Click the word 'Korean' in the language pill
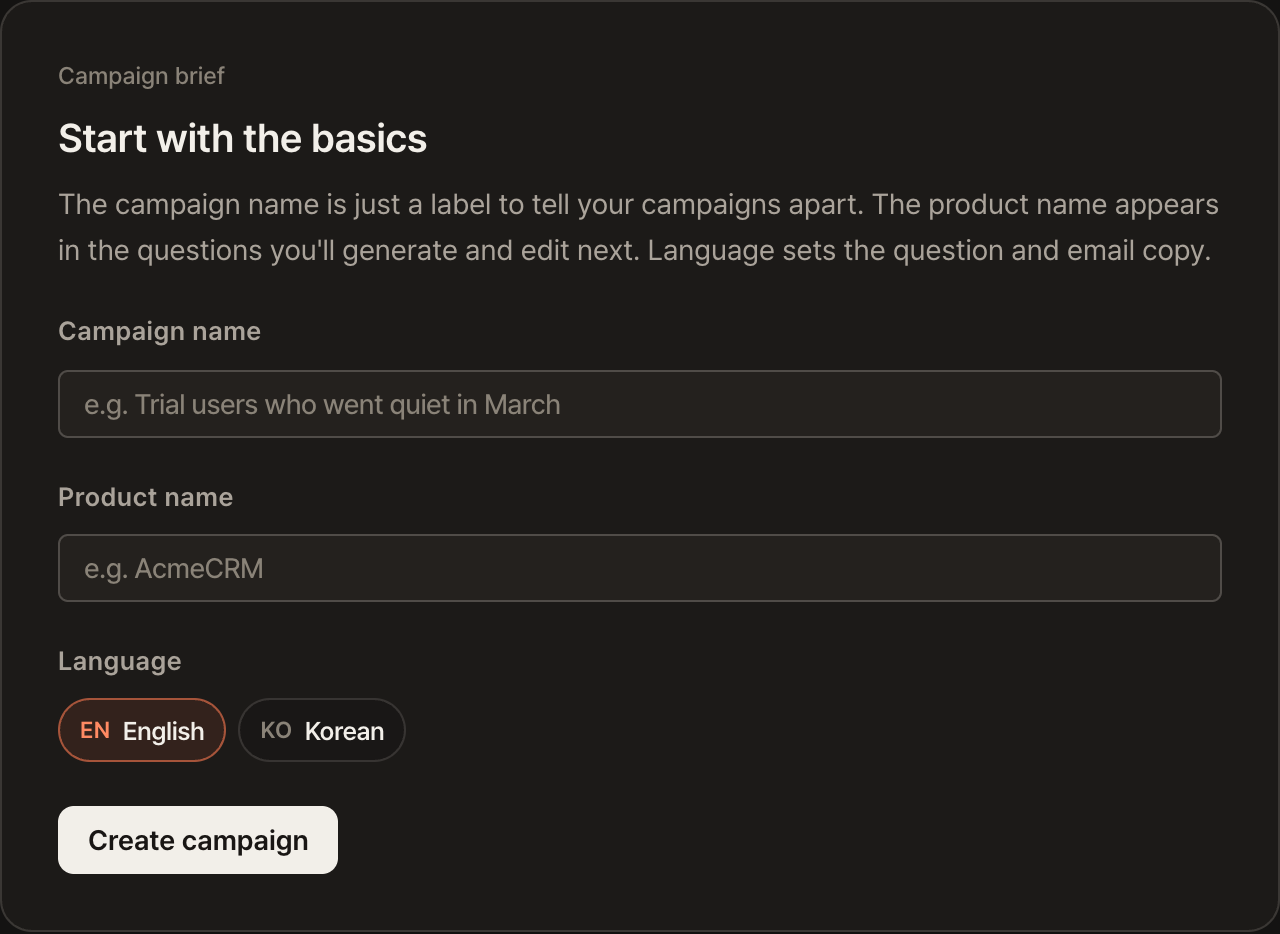Screen dimensions: 1280x934 coord(345,731)
